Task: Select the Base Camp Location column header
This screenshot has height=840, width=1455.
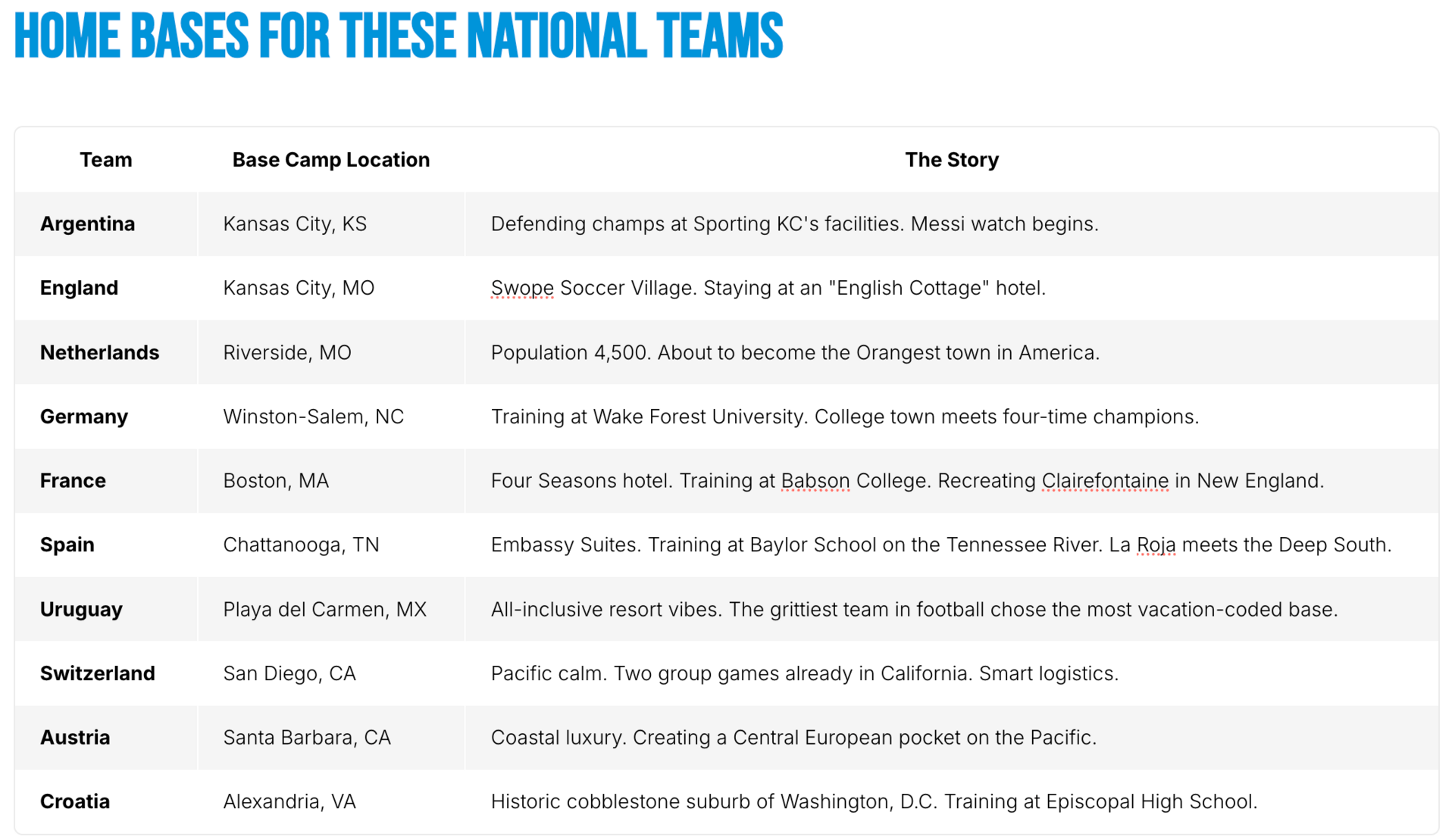Action: [331, 160]
